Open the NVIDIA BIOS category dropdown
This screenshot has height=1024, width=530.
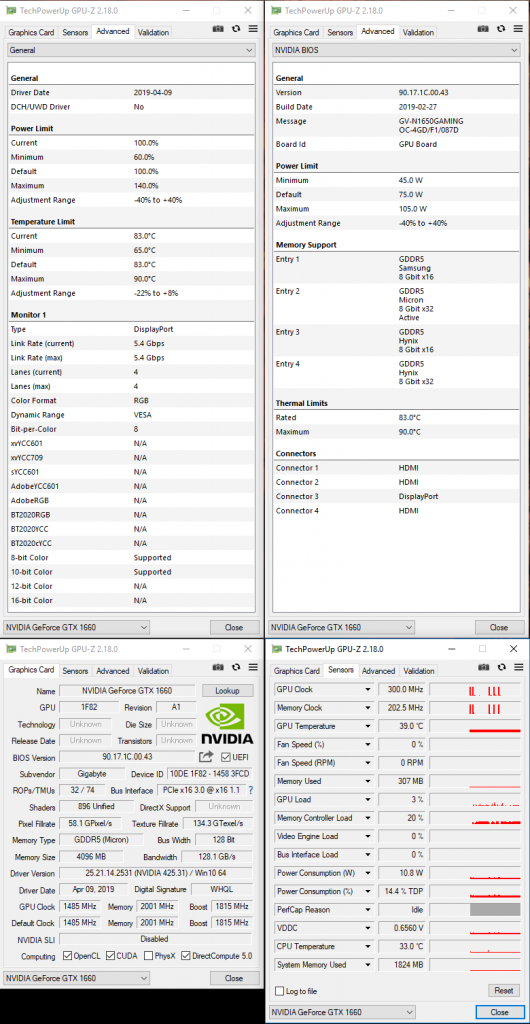pos(396,50)
